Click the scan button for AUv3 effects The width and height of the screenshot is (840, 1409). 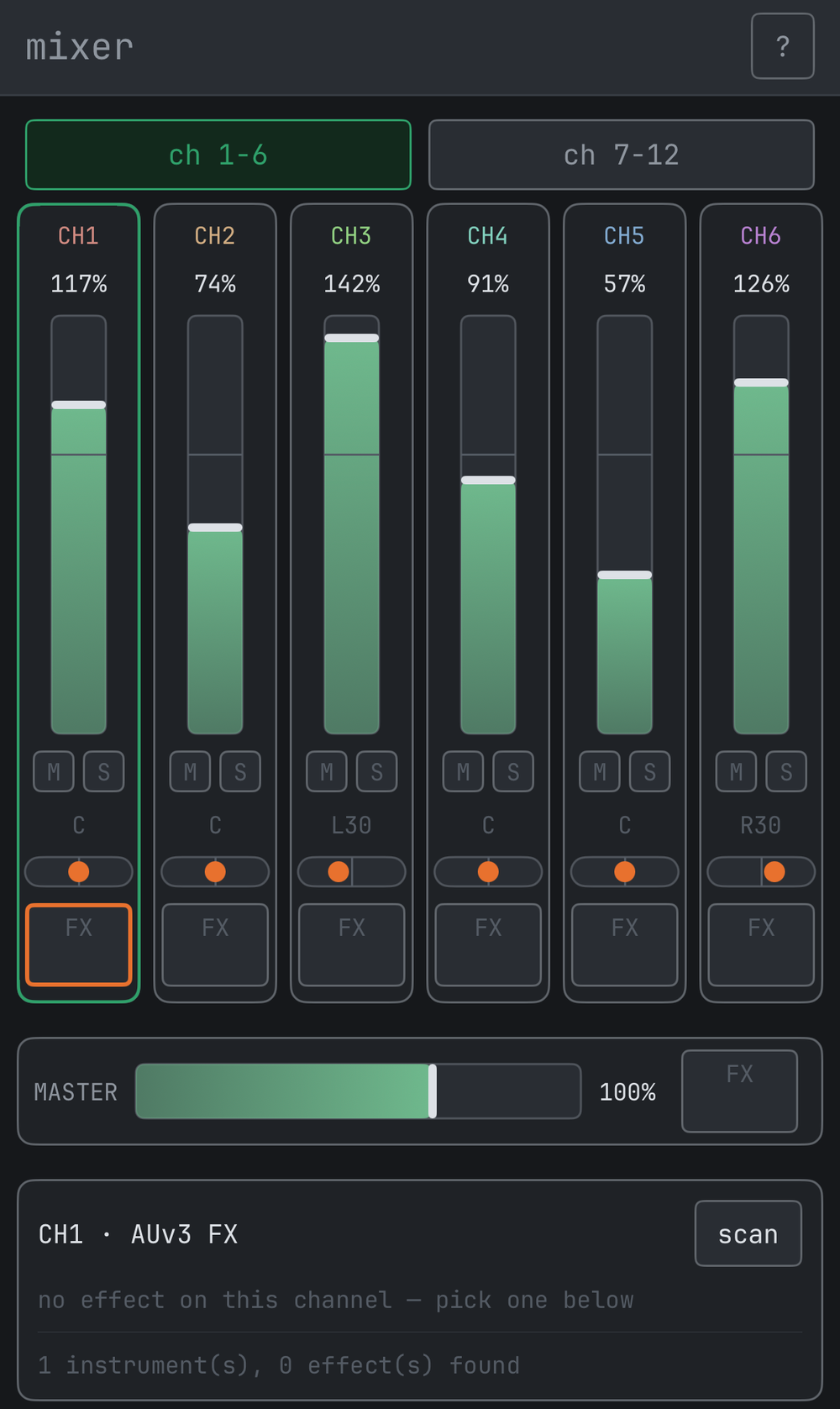coord(748,1233)
